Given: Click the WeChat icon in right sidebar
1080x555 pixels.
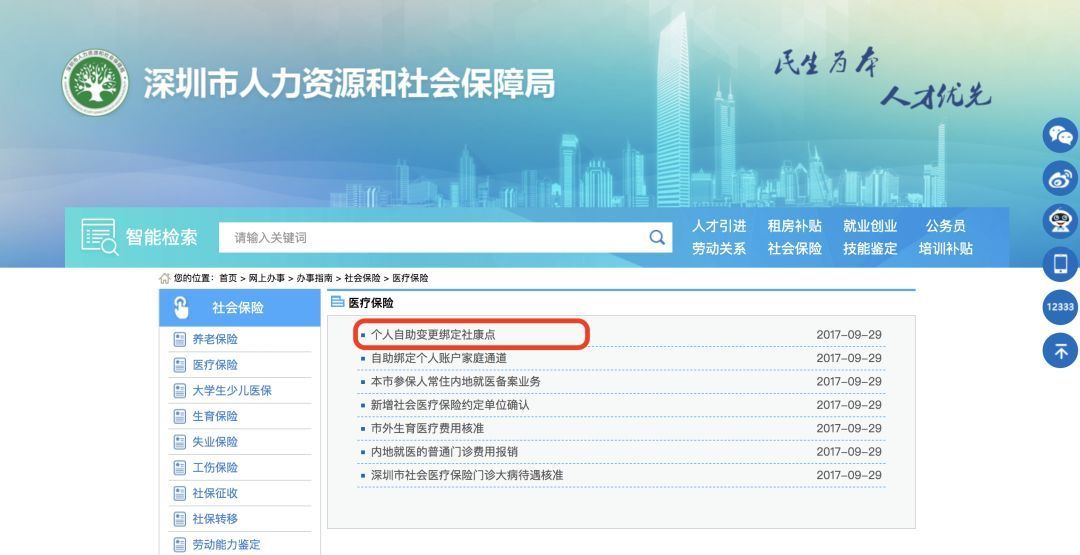Looking at the screenshot, I should click(1060, 135).
